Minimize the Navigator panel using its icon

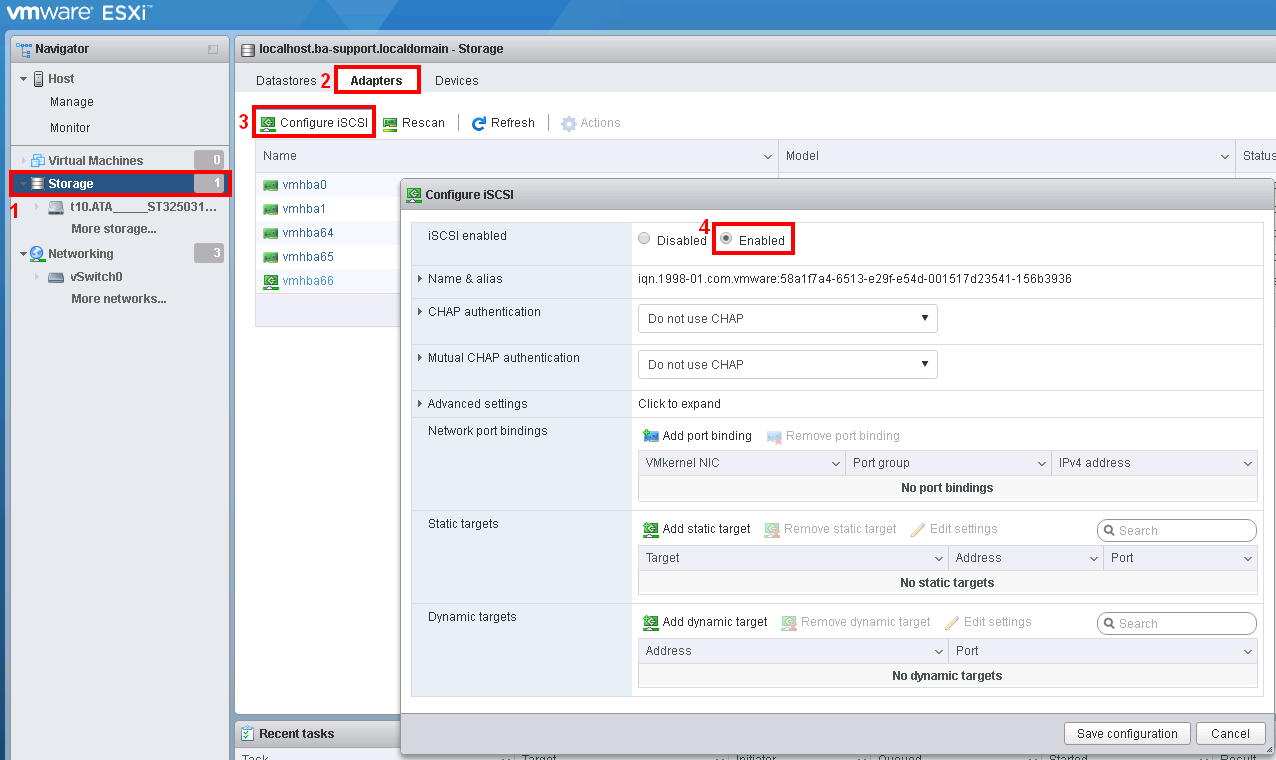[212, 49]
